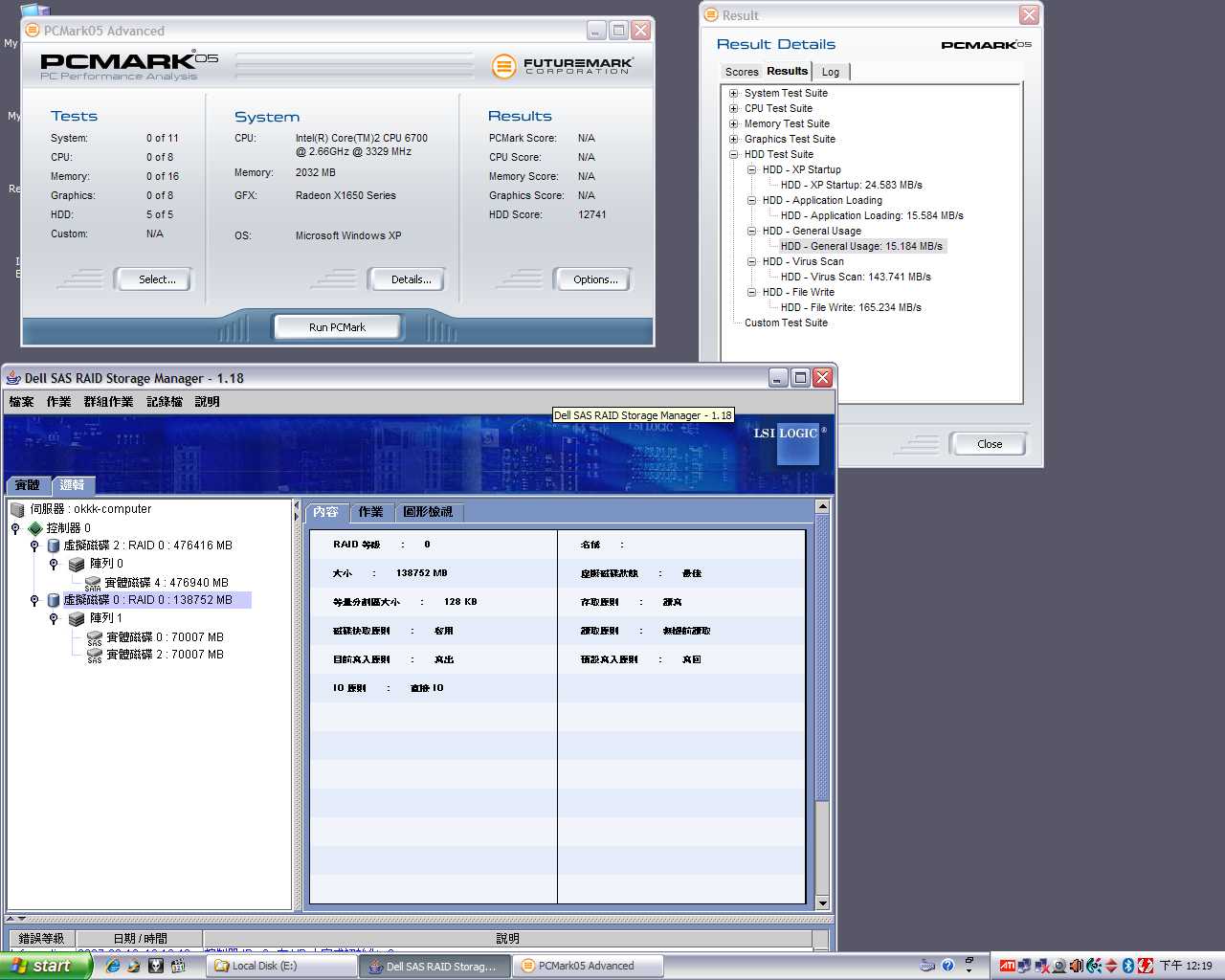
Task: Switch to the Scores tab
Action: 741,72
